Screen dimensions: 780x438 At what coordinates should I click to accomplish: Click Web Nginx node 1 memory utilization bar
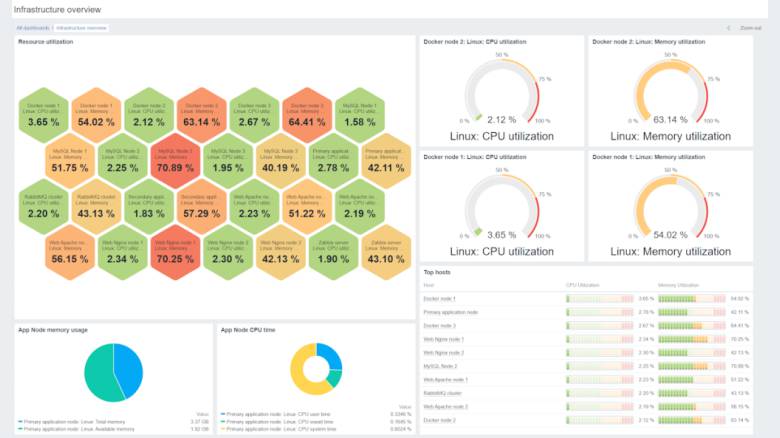tap(692, 339)
